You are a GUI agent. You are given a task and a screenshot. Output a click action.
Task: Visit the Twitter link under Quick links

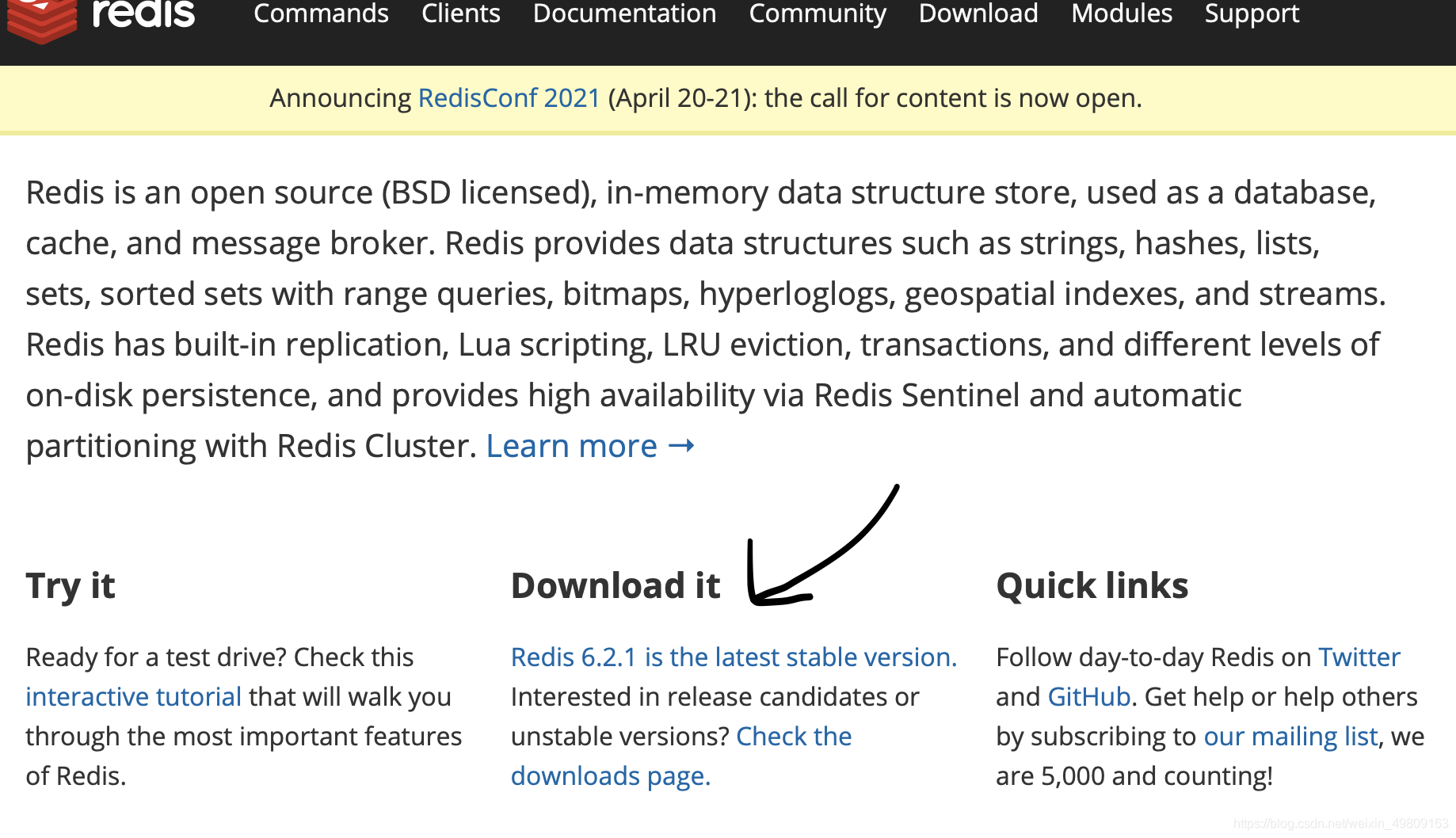pos(1359,657)
